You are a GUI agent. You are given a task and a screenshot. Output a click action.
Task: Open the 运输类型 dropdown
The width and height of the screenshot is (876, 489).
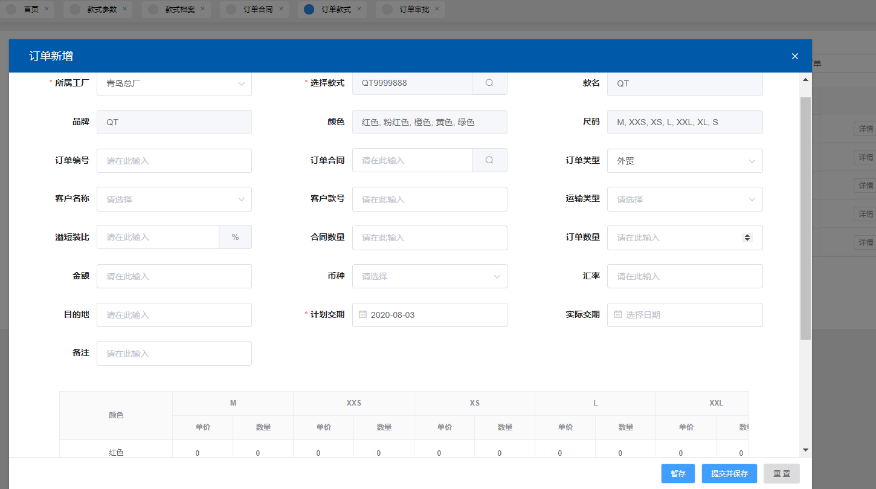pos(751,199)
